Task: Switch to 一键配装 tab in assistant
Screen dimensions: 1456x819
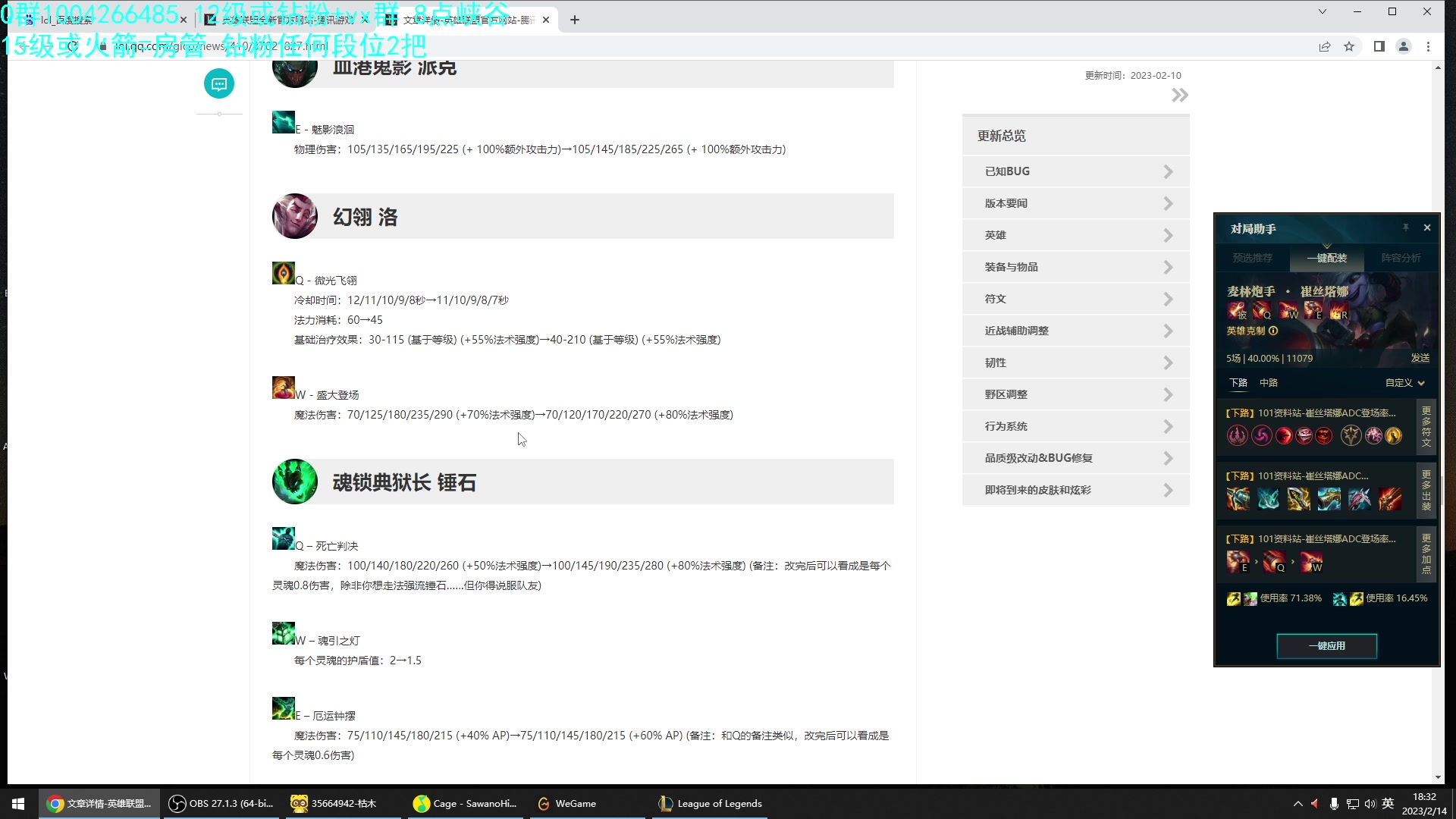Action: click(1327, 258)
